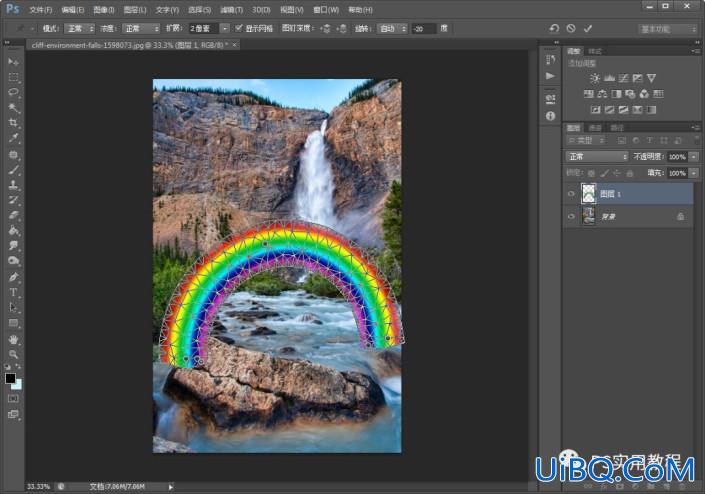The height and width of the screenshot is (494, 705).
Task: Open the 图像(I) menu
Action: coord(103,9)
